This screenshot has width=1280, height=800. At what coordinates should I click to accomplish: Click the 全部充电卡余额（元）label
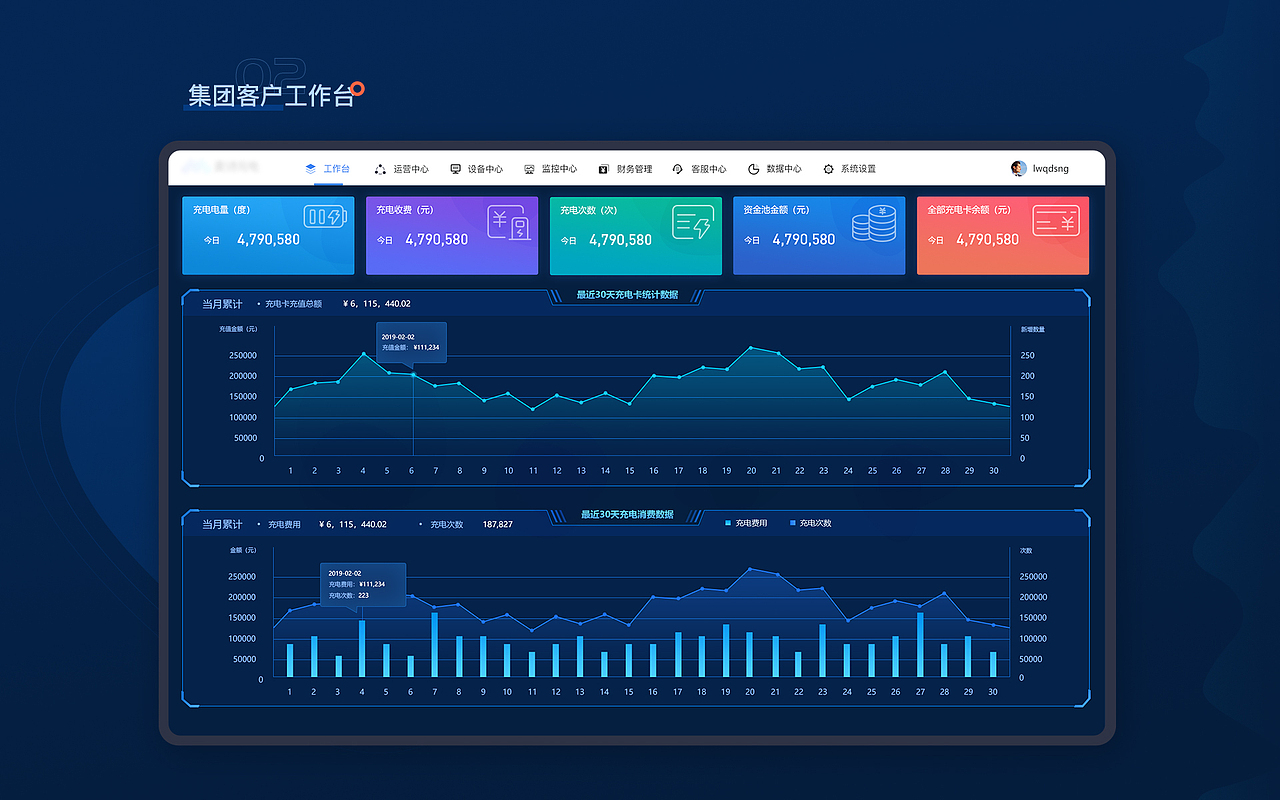(969, 210)
